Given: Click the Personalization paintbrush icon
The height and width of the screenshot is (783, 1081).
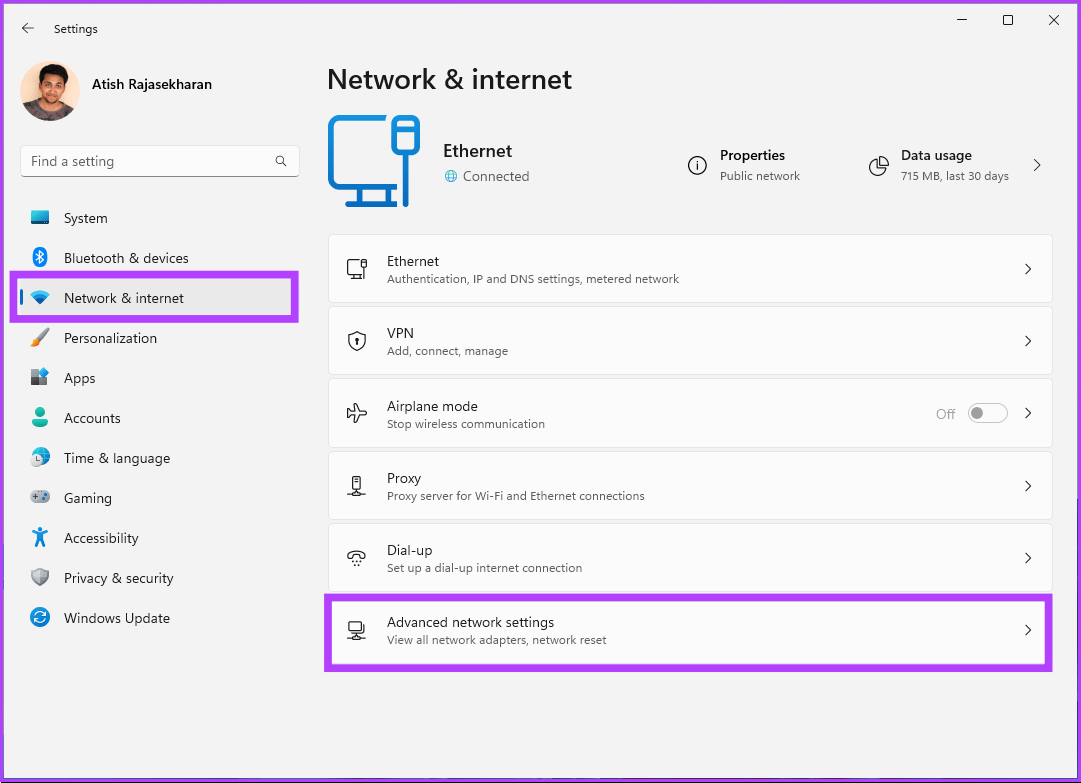Looking at the screenshot, I should pyautogui.click(x=40, y=337).
